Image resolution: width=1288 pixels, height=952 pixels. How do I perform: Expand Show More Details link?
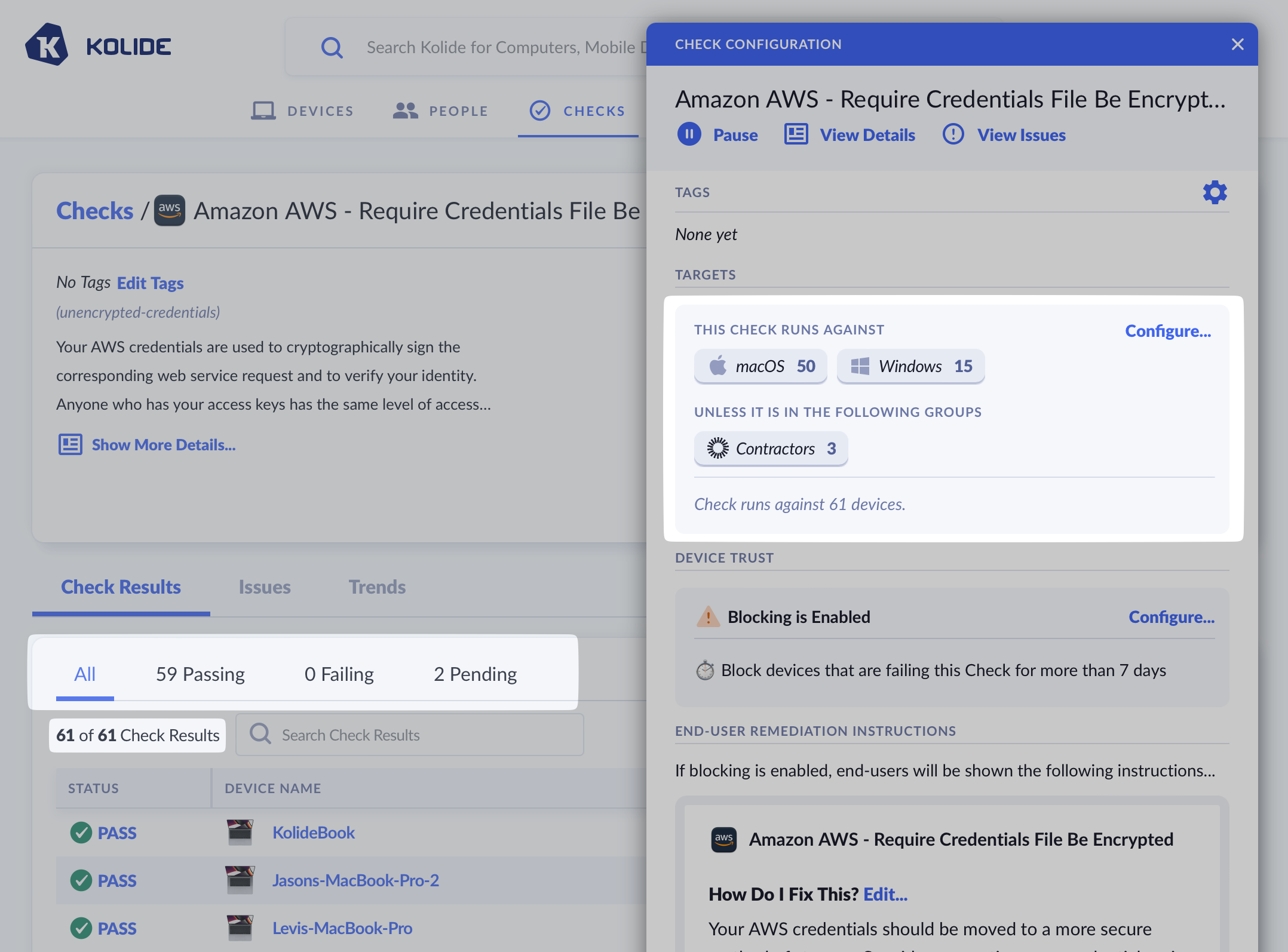pos(163,444)
